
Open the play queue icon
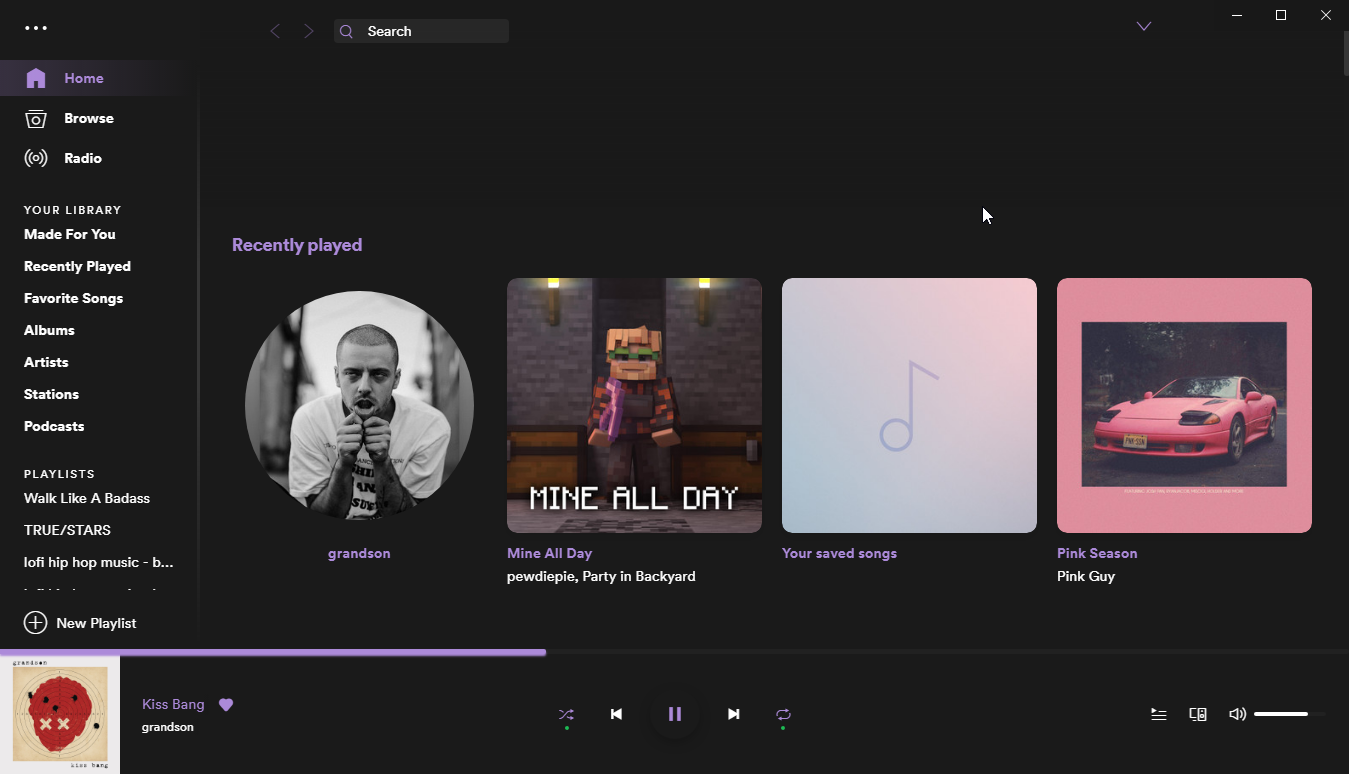(x=1159, y=714)
